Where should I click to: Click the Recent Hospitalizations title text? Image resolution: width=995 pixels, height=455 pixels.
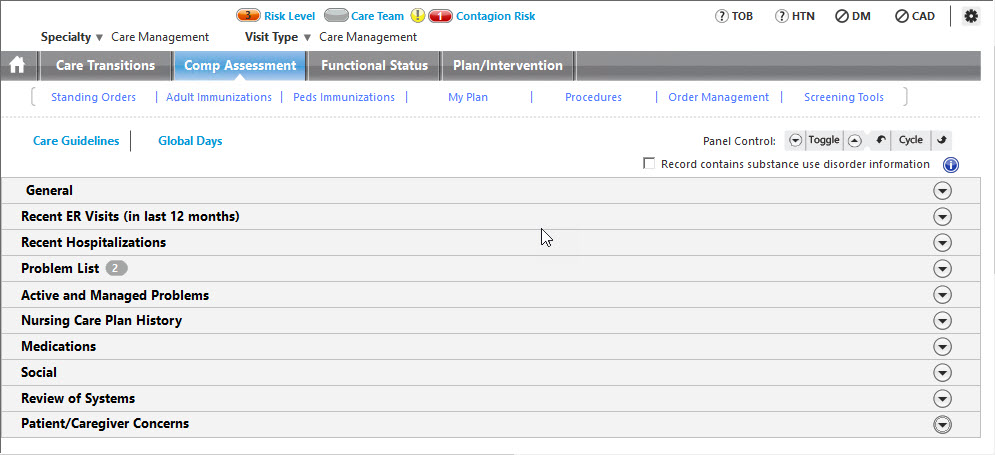coord(93,242)
